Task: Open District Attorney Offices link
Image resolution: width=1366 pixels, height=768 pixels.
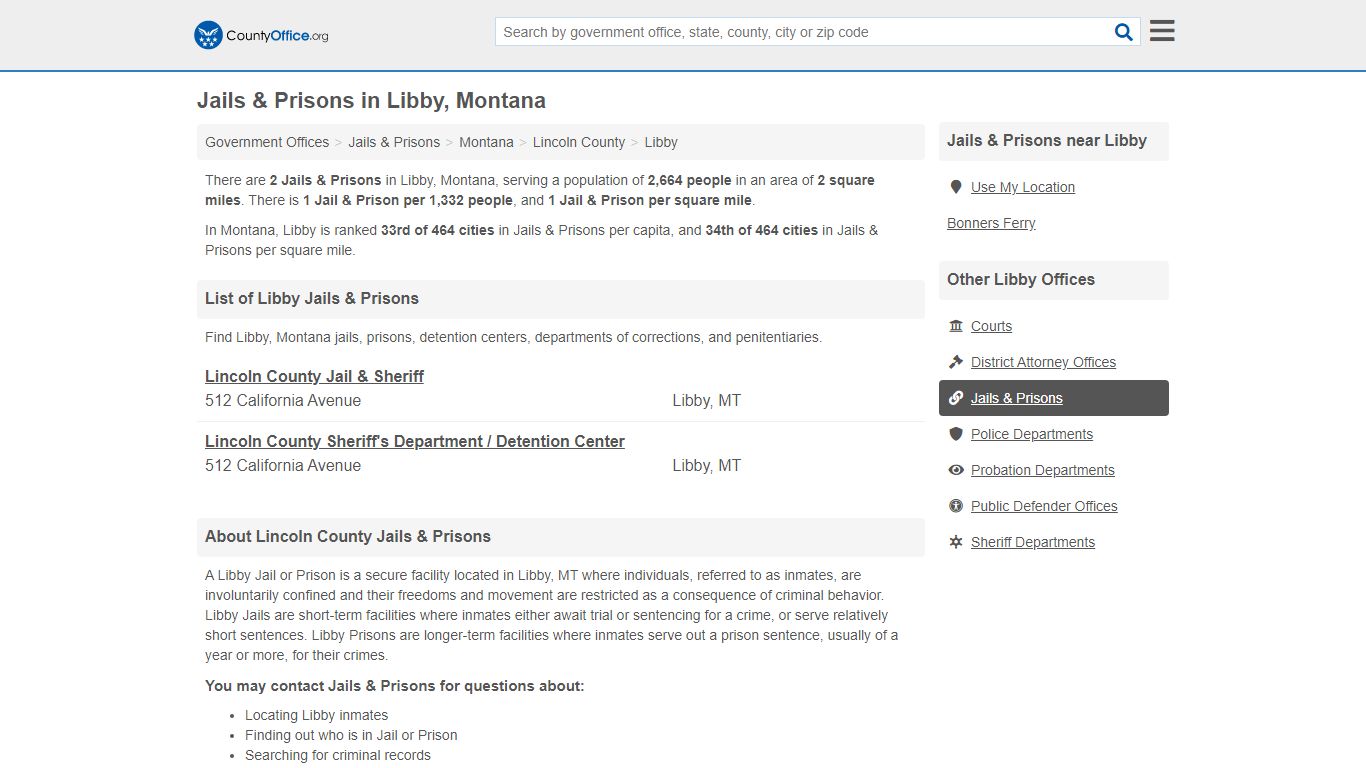Action: 1043,362
